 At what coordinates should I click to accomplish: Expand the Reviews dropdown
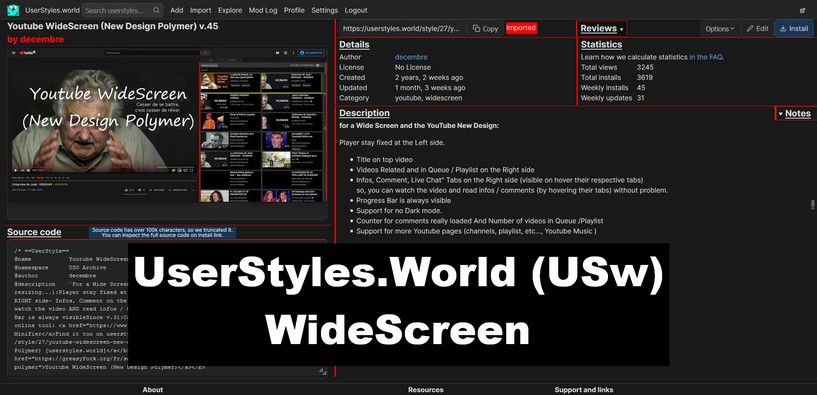(602, 29)
